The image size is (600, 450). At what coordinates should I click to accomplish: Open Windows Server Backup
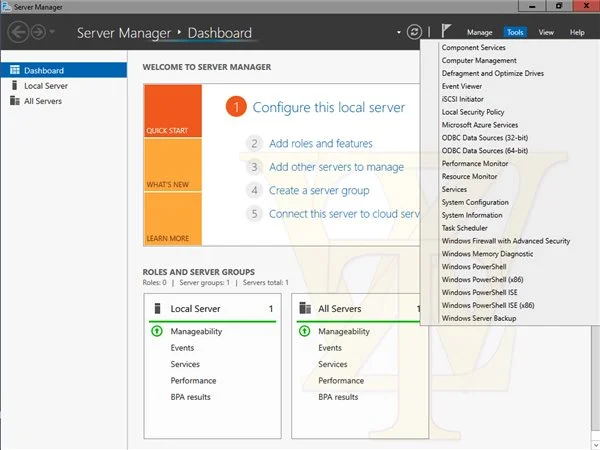tap(479, 318)
